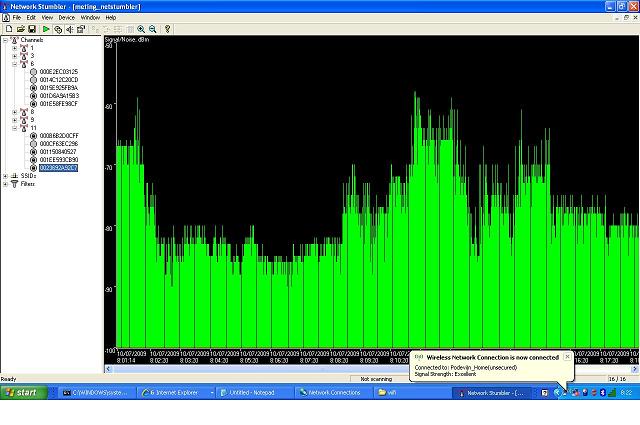Screen dimensions: 640x425
Task: Close the wireless connection notification balloon
Action: click(567, 356)
